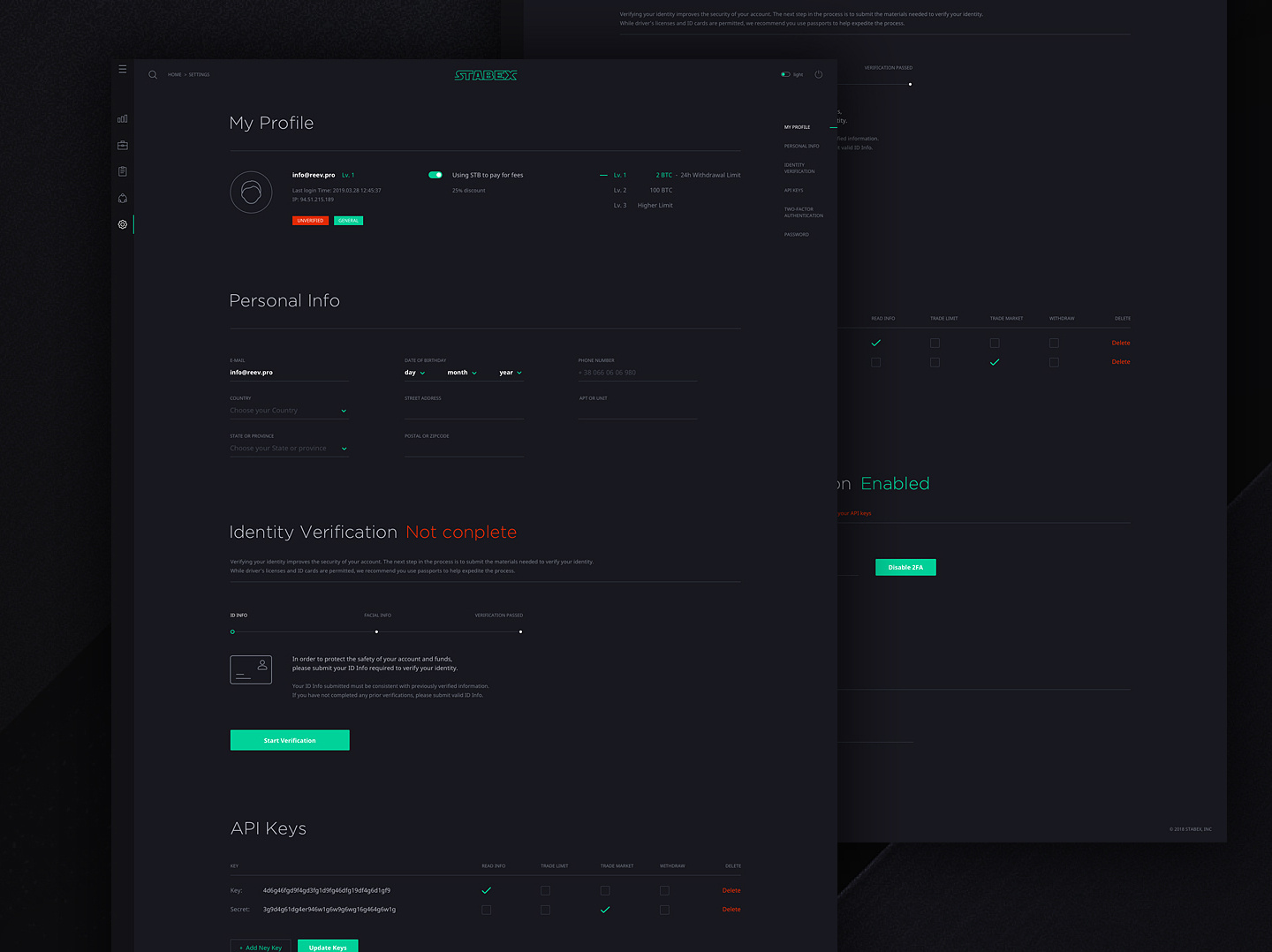The width and height of the screenshot is (1272, 952).
Task: Select PERSONAL INFO in the side navigation
Action: click(x=801, y=145)
